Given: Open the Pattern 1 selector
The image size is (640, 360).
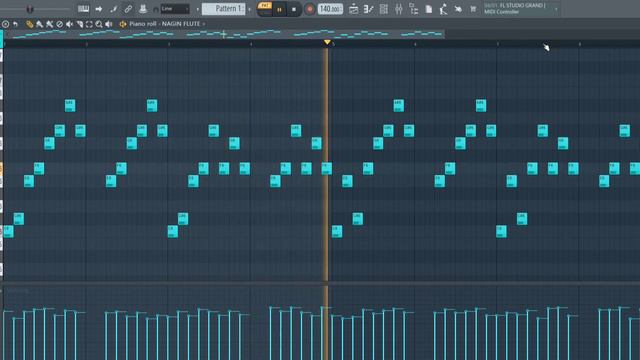Looking at the screenshot, I should (x=223, y=9).
